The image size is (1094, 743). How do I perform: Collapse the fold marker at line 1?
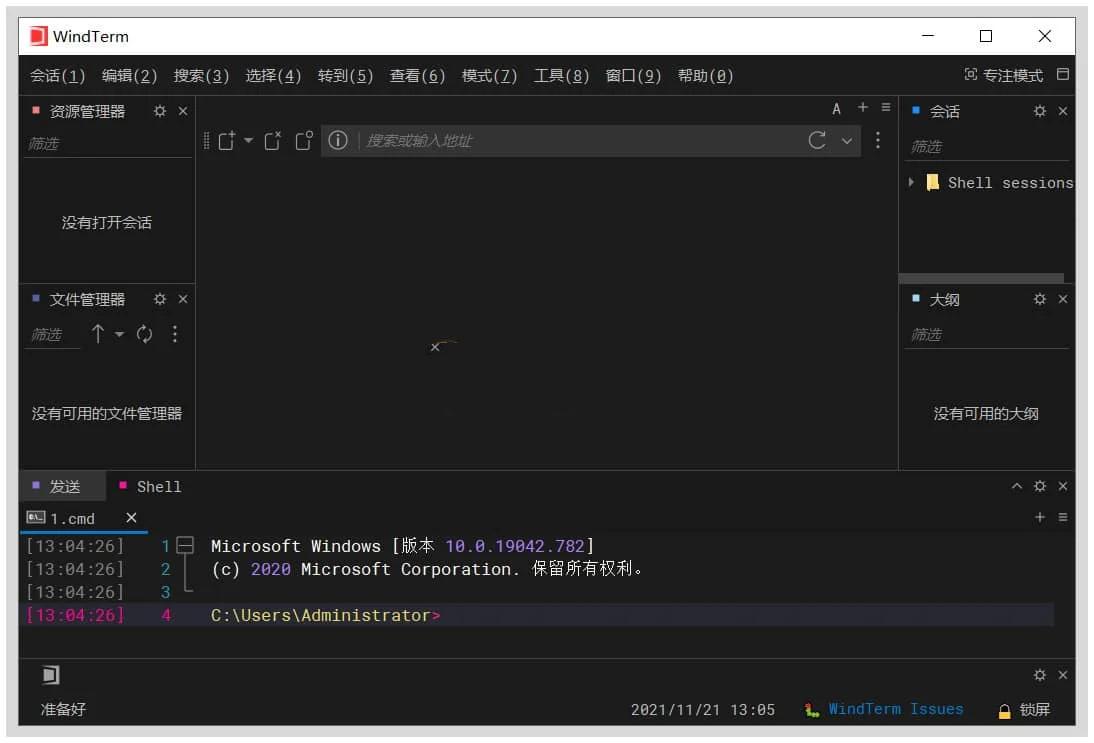click(x=184, y=546)
